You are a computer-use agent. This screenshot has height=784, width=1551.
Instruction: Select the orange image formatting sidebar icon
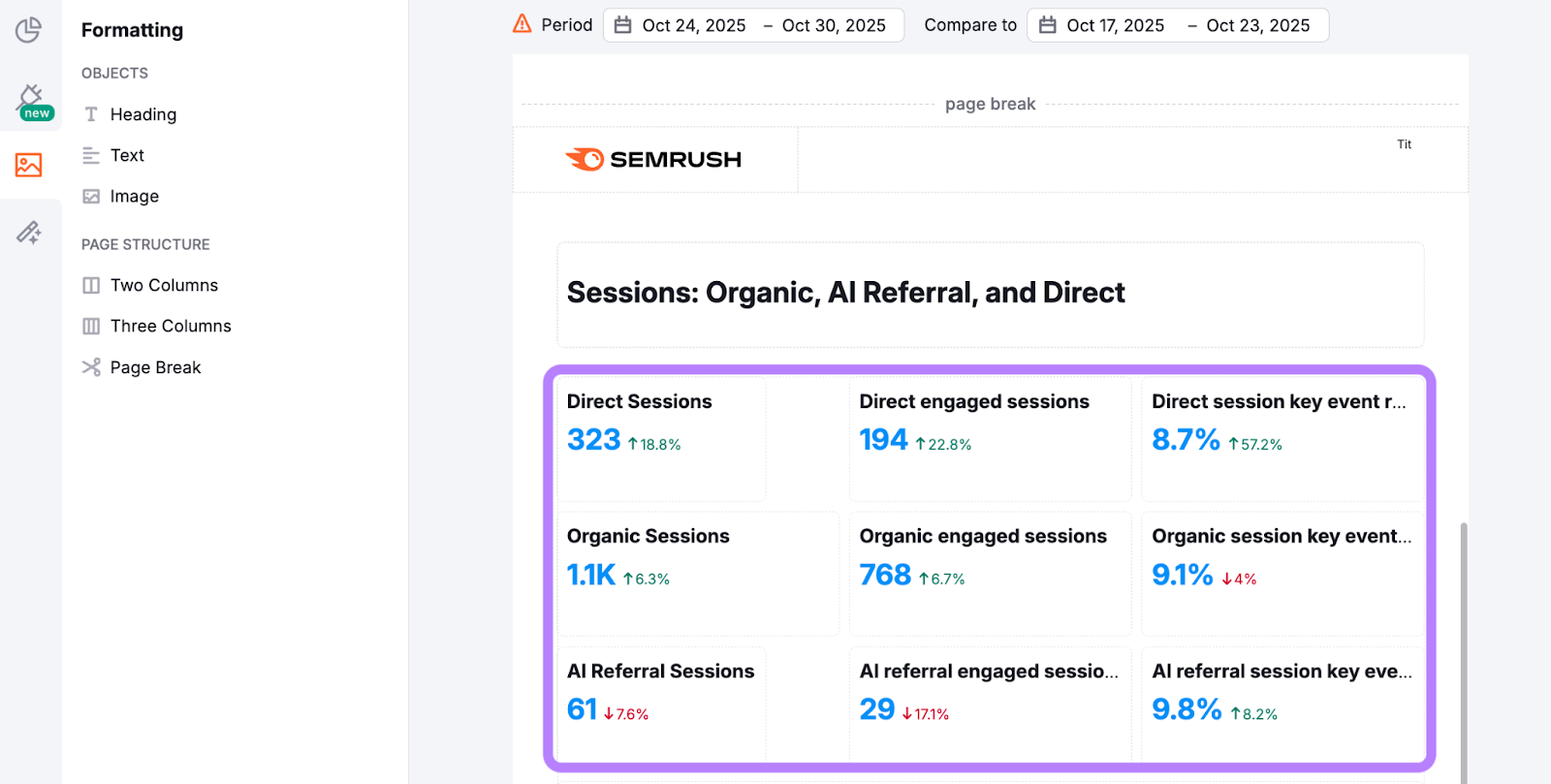point(29,165)
